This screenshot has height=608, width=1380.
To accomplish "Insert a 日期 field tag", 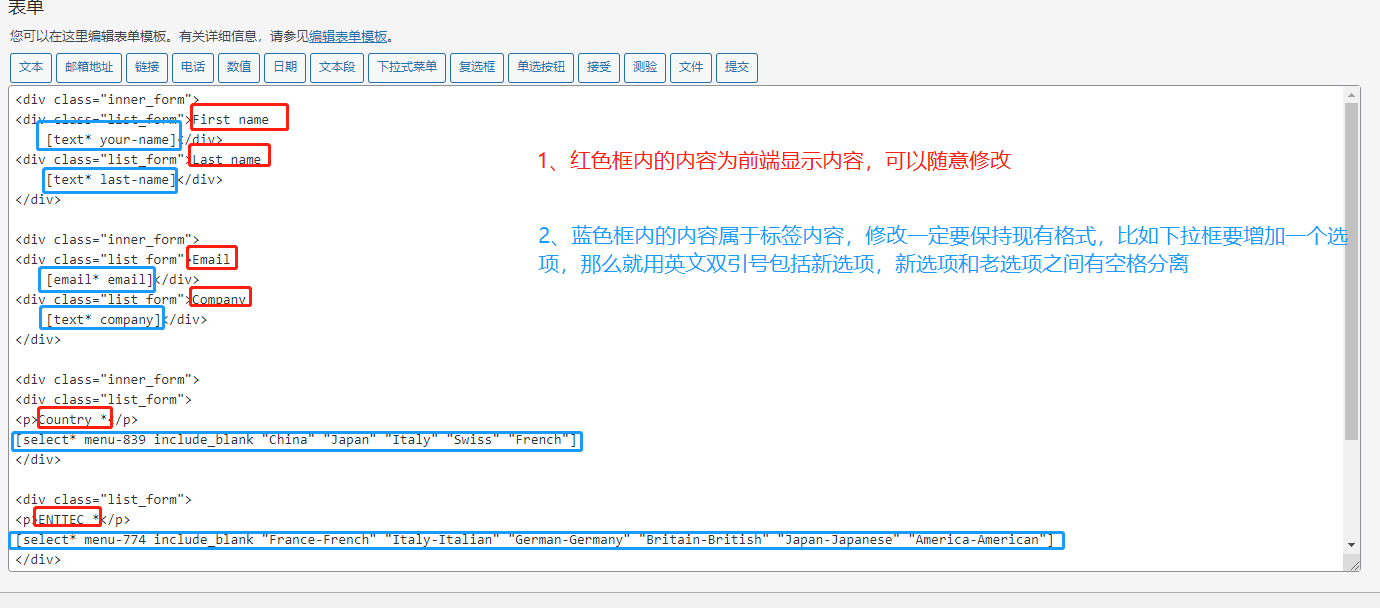I will tap(285, 67).
